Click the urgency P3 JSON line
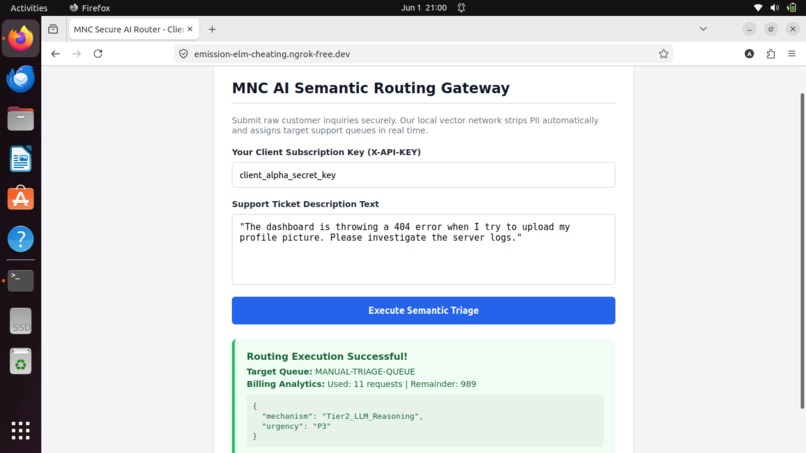This screenshot has height=453, width=806. tap(296, 426)
